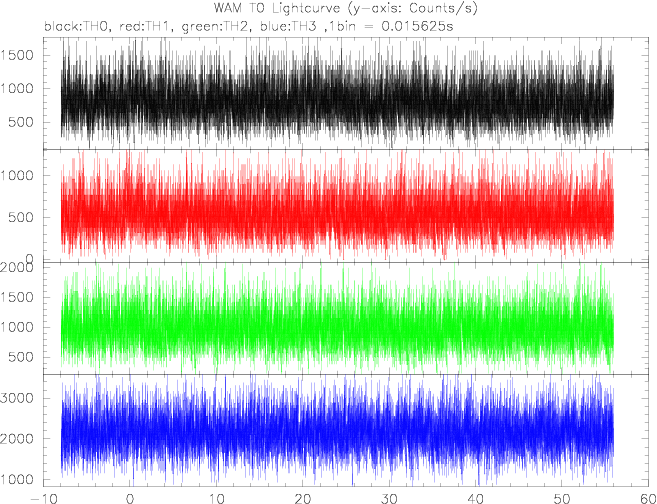
Task: Pick the '1000' tick on blue TH3 panel
Action: [x=18, y=480]
